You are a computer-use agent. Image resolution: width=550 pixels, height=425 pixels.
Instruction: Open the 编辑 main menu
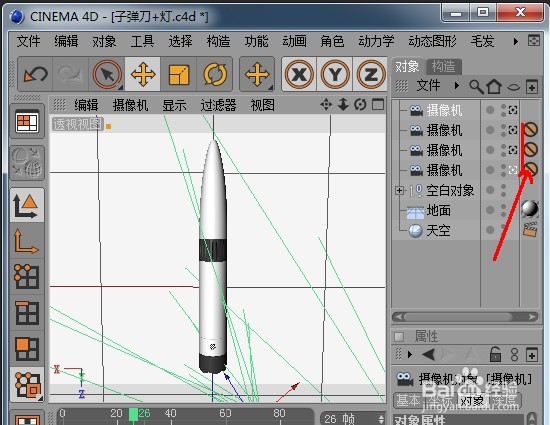point(66,41)
